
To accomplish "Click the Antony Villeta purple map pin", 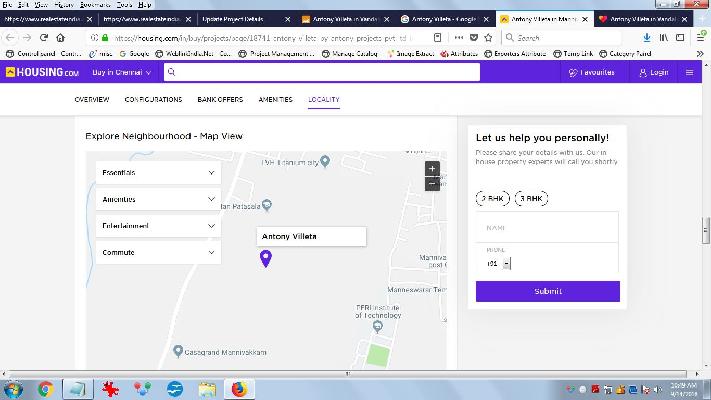I will click(x=266, y=259).
